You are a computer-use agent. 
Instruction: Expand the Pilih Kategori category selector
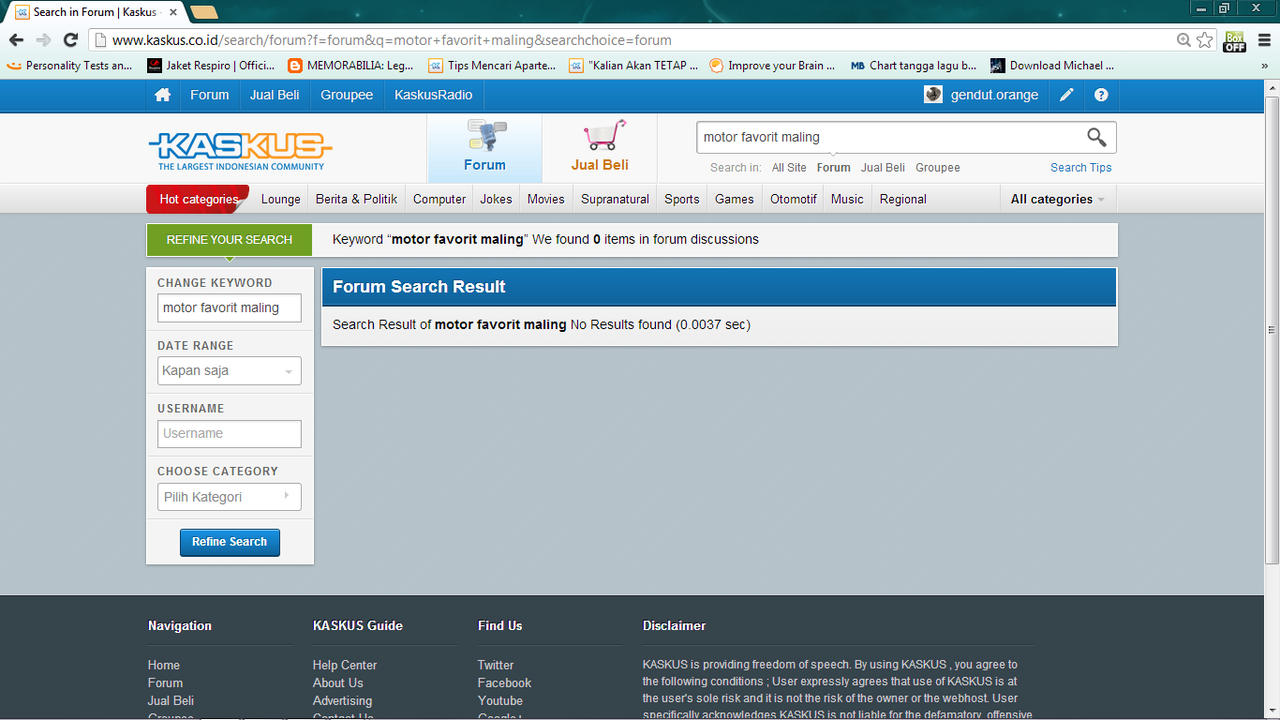click(229, 497)
